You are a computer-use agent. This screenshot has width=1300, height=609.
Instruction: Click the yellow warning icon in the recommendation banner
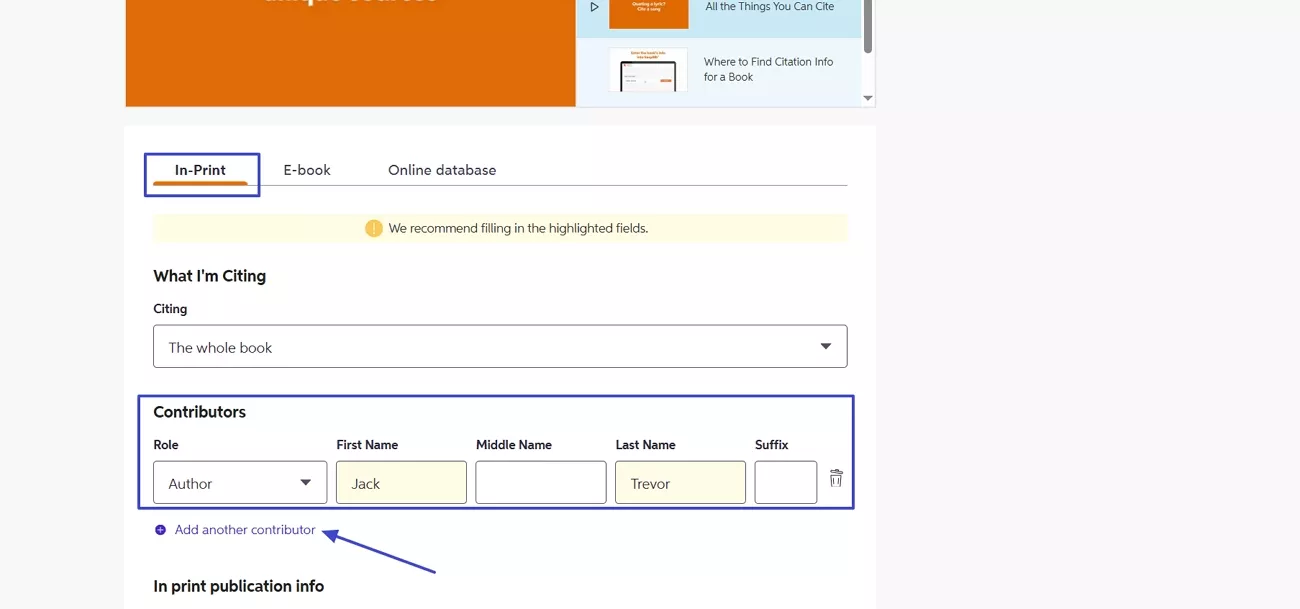[373, 227]
